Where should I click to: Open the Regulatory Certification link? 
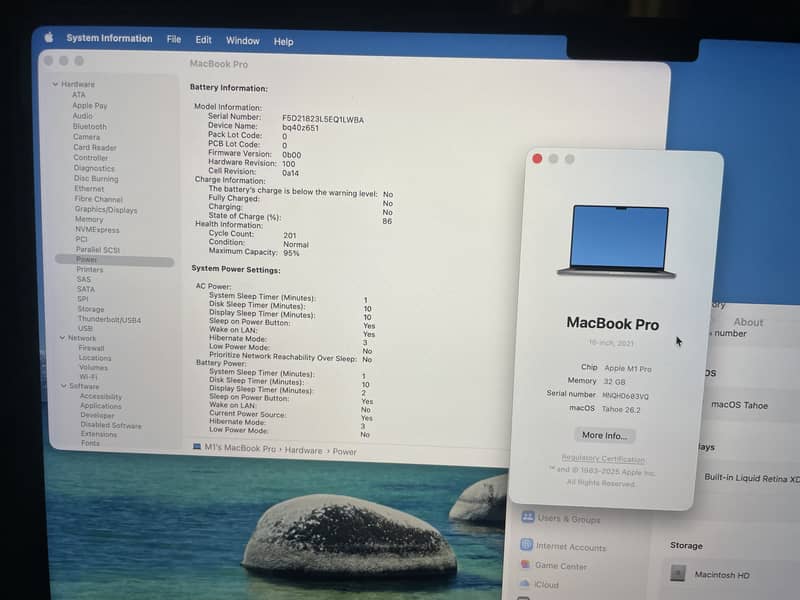603,459
